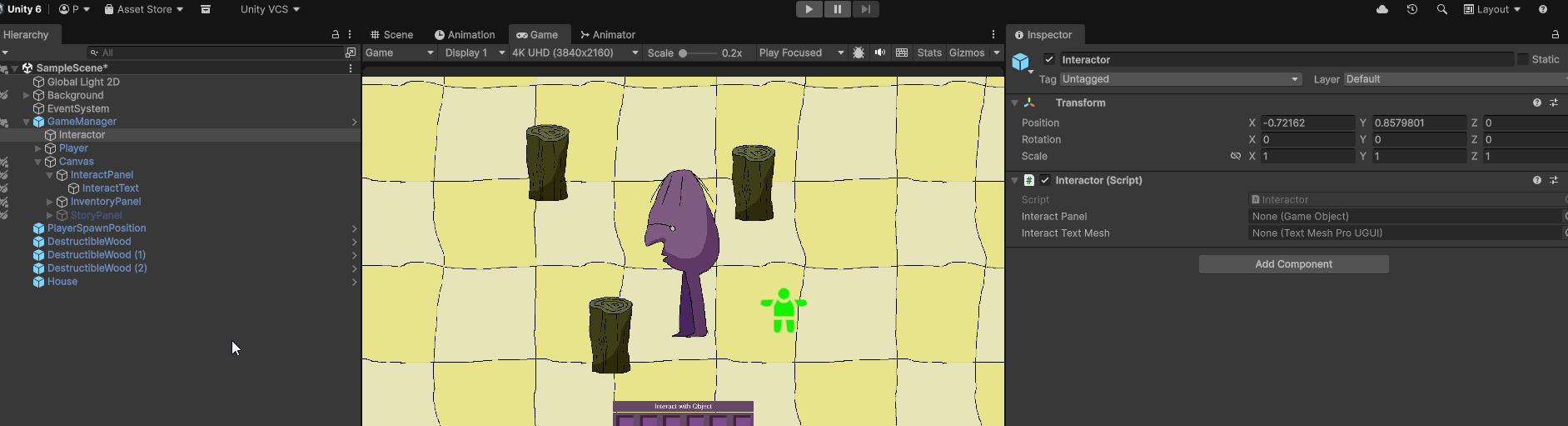Expand the Background object
Screen dimensions: 1568x426
tap(26, 95)
